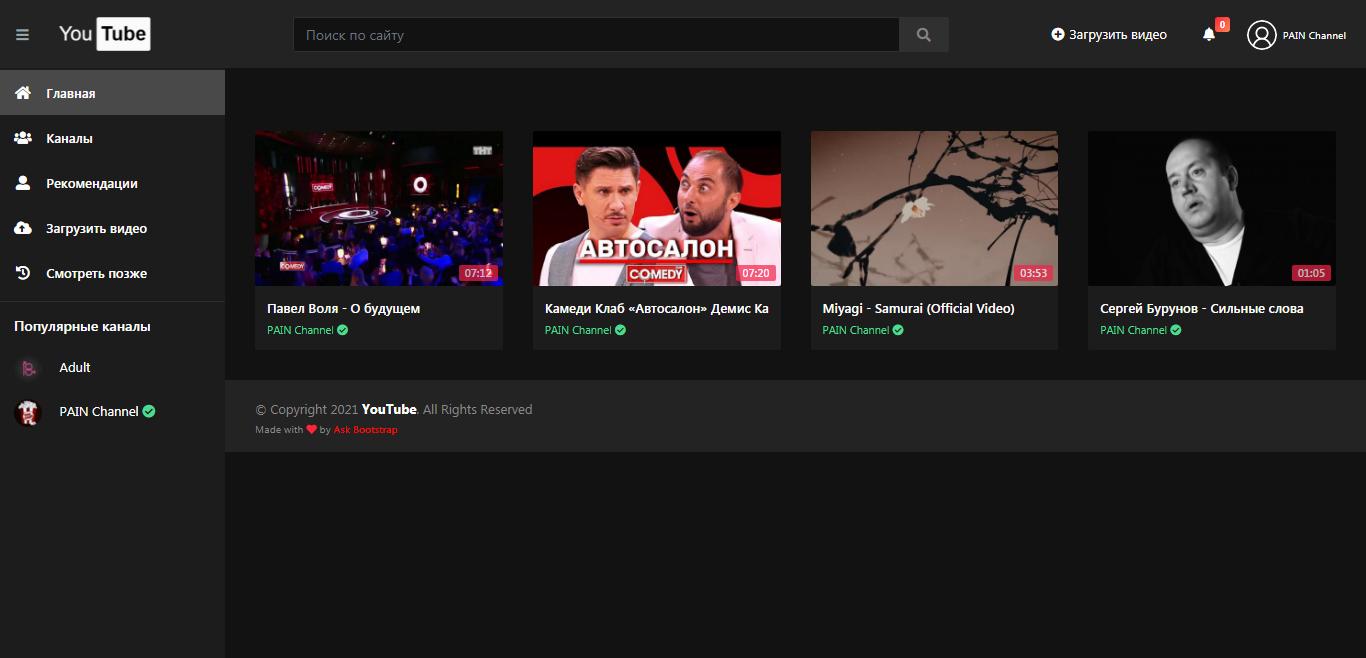Open PAIN Channel link under Бурунов video
Screen dimensions: 1366x658
(x=1133, y=330)
